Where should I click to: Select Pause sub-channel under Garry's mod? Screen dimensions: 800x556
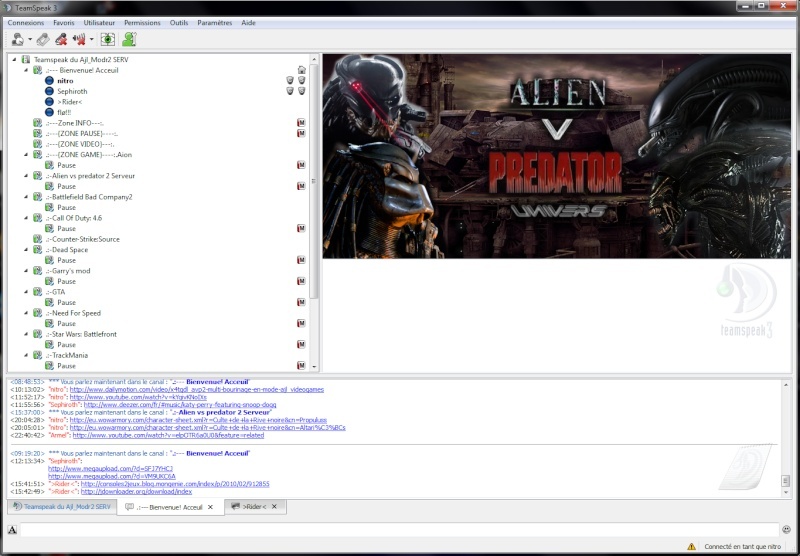click(x=66, y=282)
